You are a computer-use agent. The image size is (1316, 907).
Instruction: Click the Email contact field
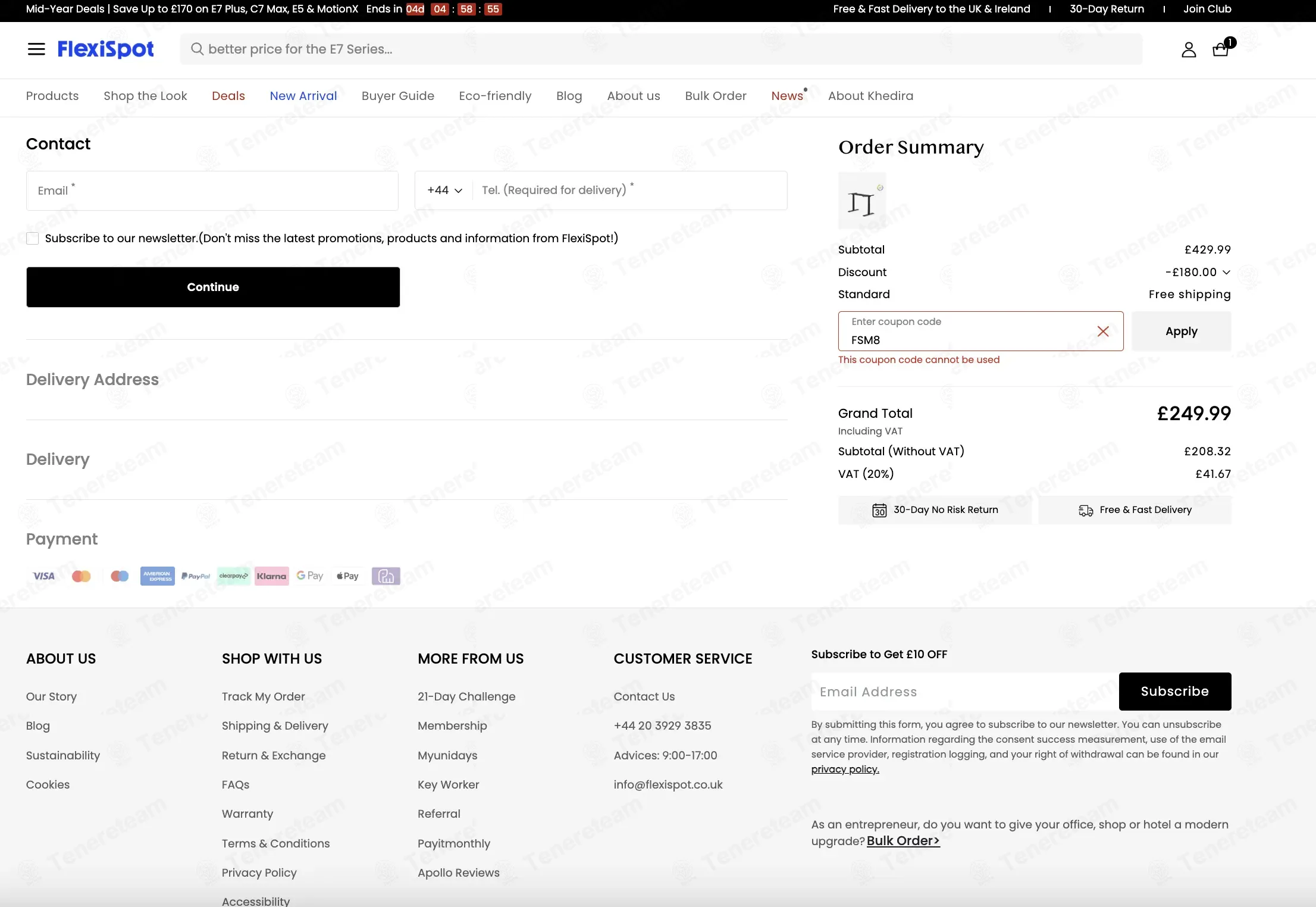coord(212,191)
